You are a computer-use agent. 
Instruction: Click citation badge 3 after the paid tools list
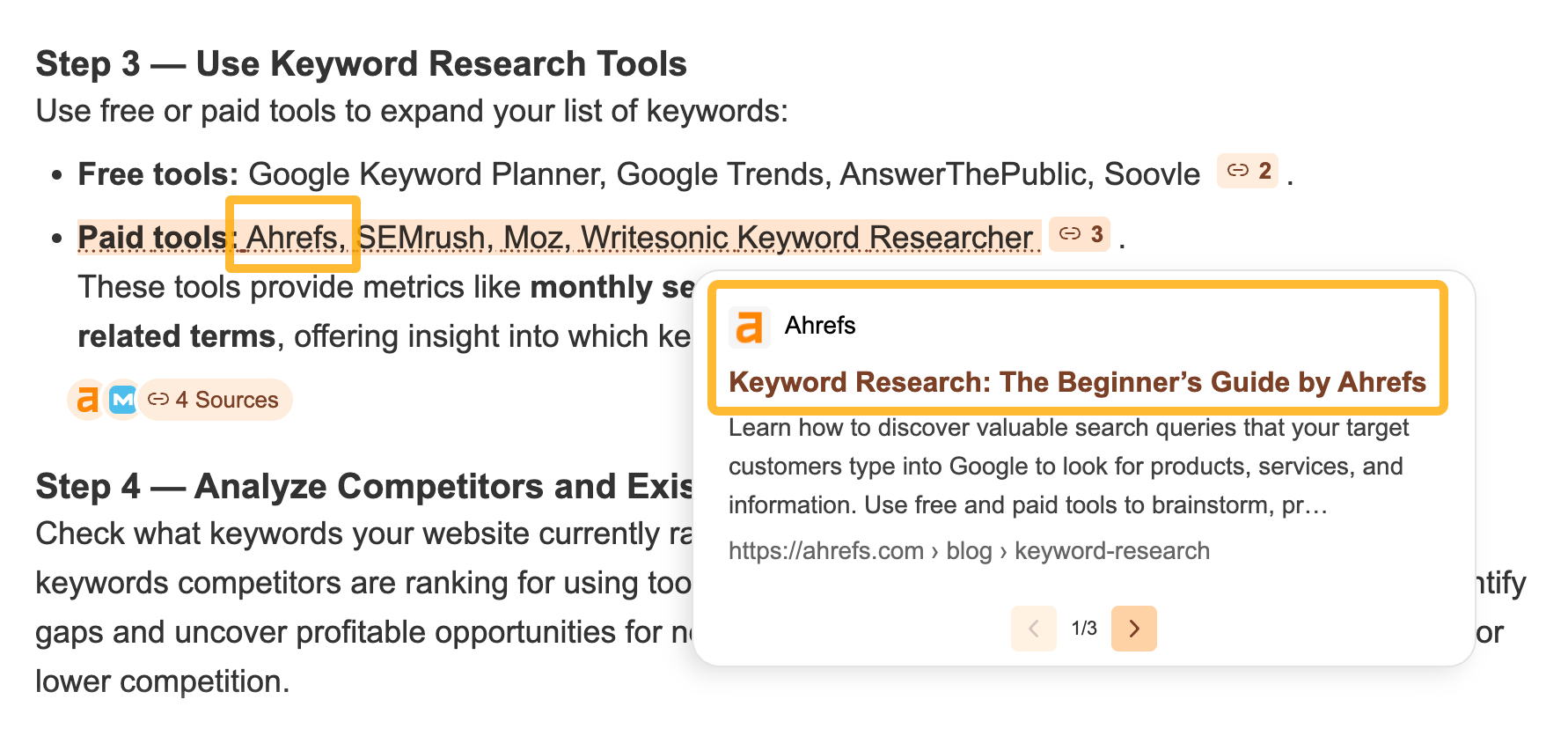pyautogui.click(x=1080, y=234)
